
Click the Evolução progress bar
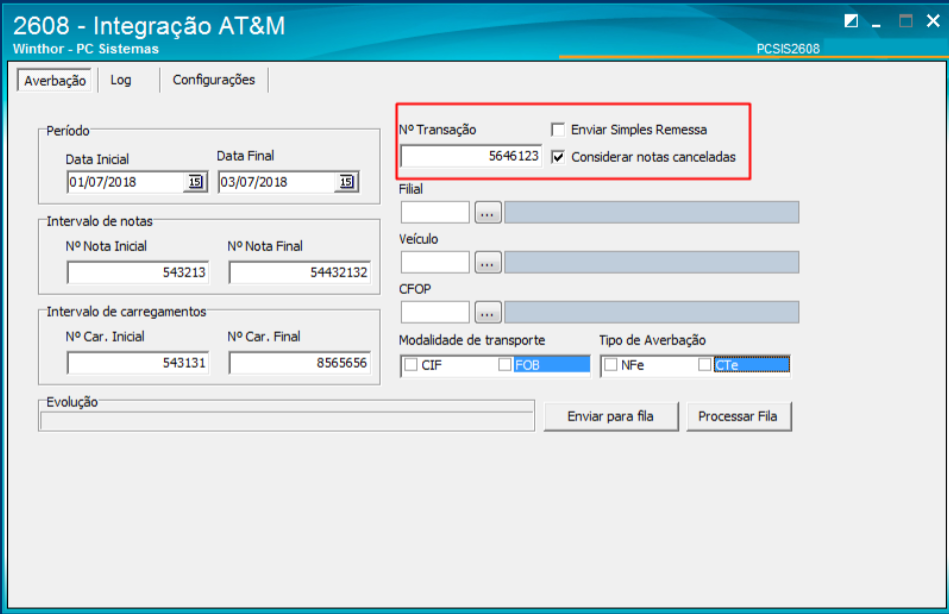click(287, 421)
